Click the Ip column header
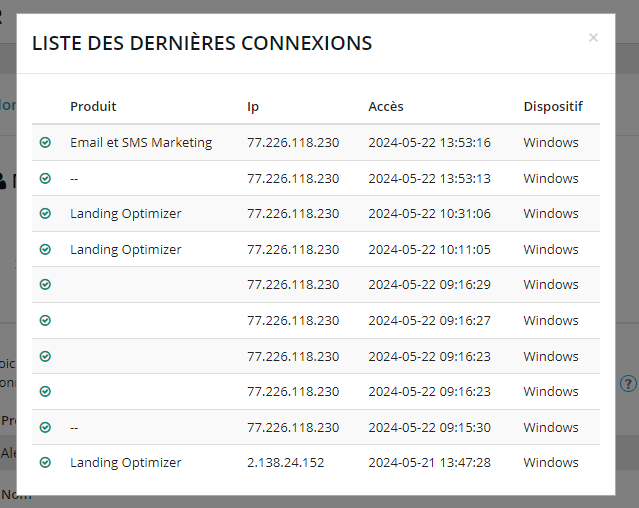 point(253,106)
